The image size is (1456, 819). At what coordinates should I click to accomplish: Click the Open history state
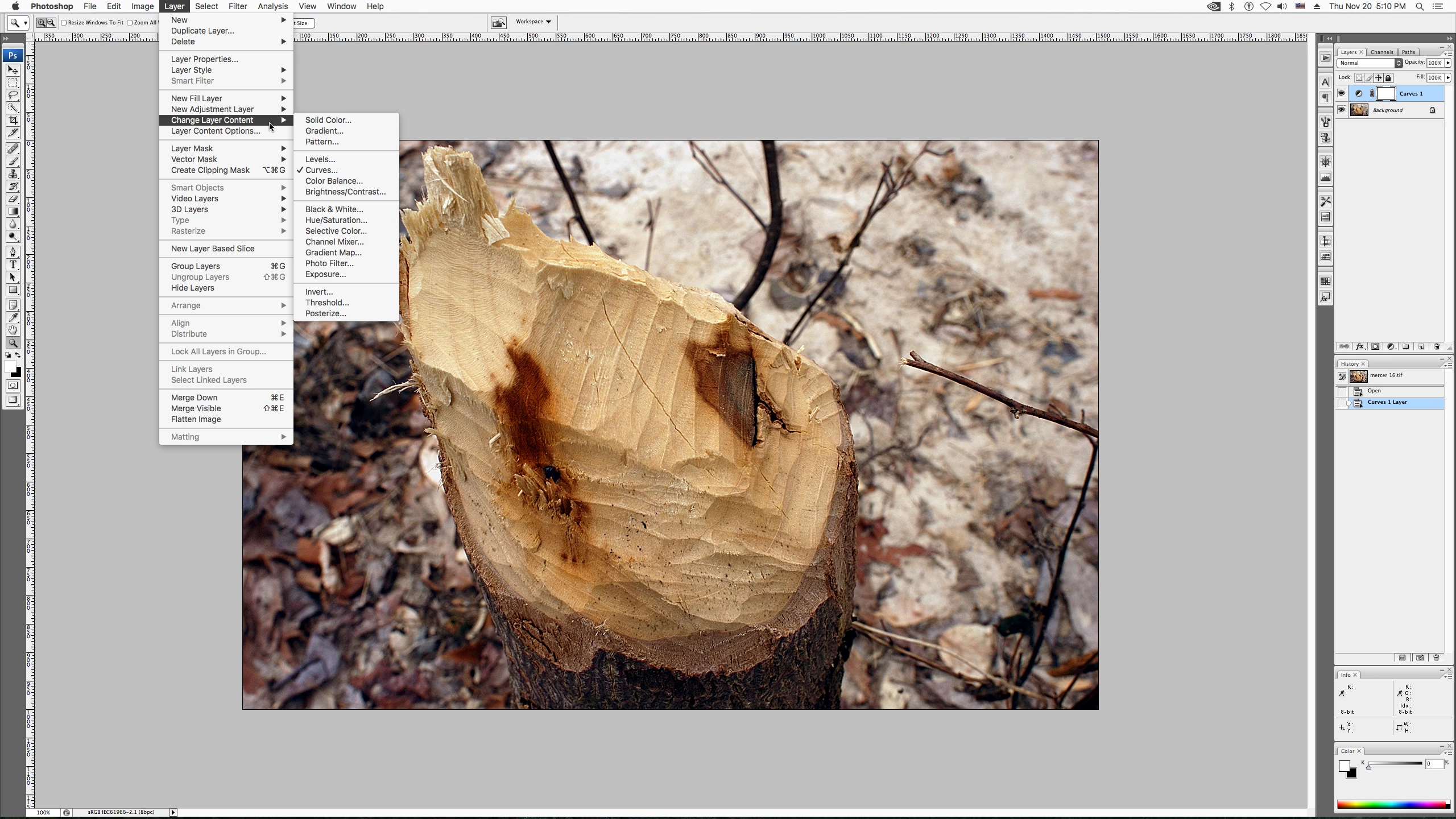1374,391
